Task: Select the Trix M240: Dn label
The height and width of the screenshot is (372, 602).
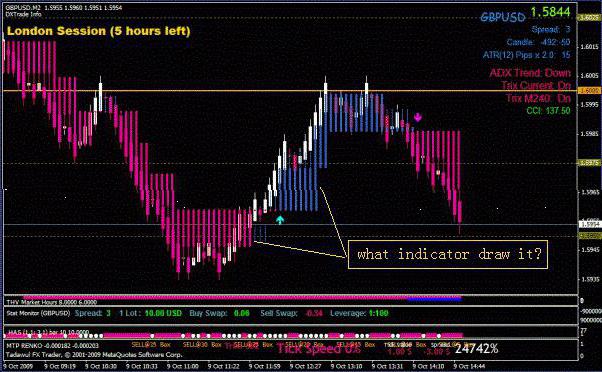Action: pos(538,98)
